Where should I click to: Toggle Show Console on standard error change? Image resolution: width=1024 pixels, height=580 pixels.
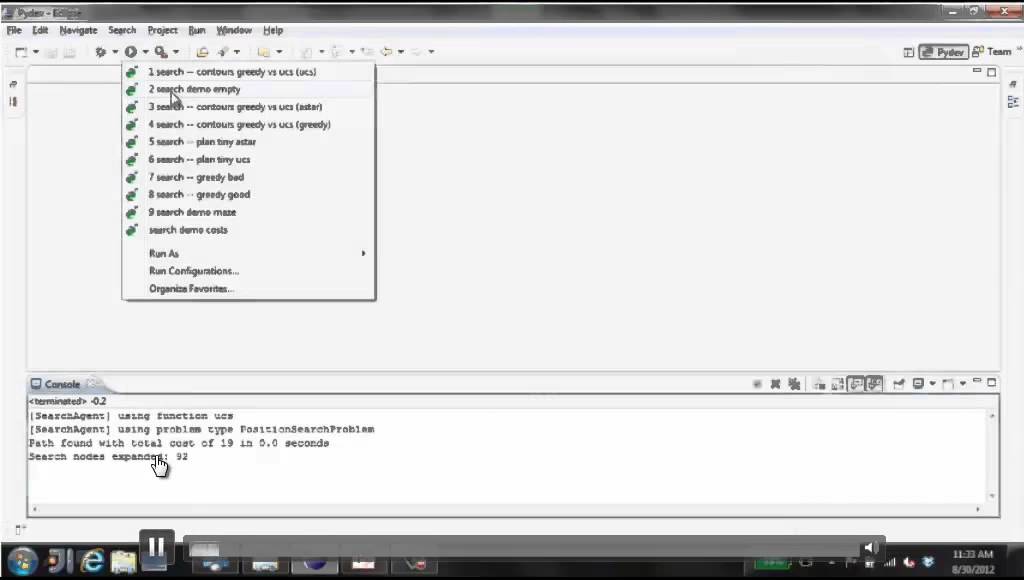(874, 384)
